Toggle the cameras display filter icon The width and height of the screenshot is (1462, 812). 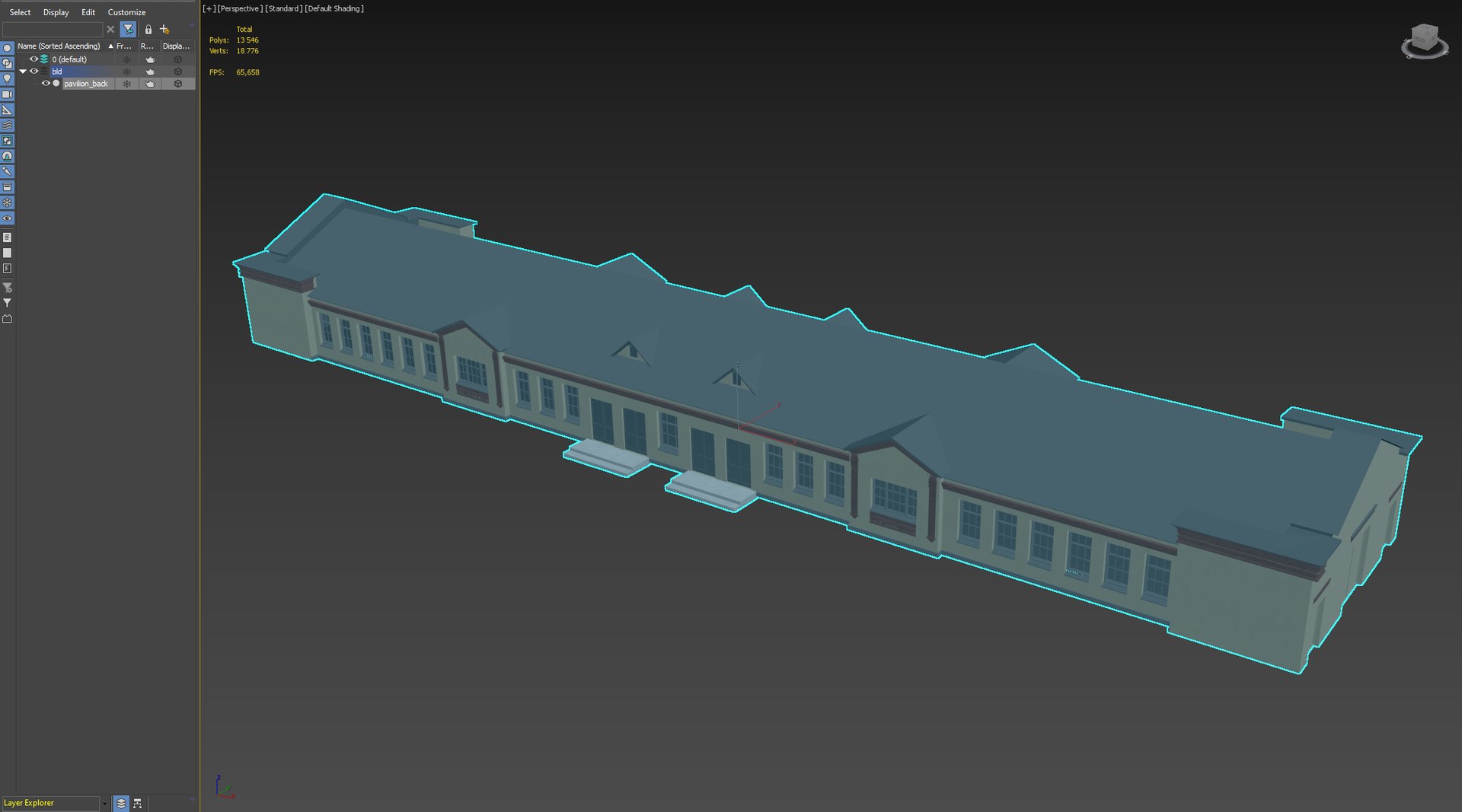tap(7, 94)
